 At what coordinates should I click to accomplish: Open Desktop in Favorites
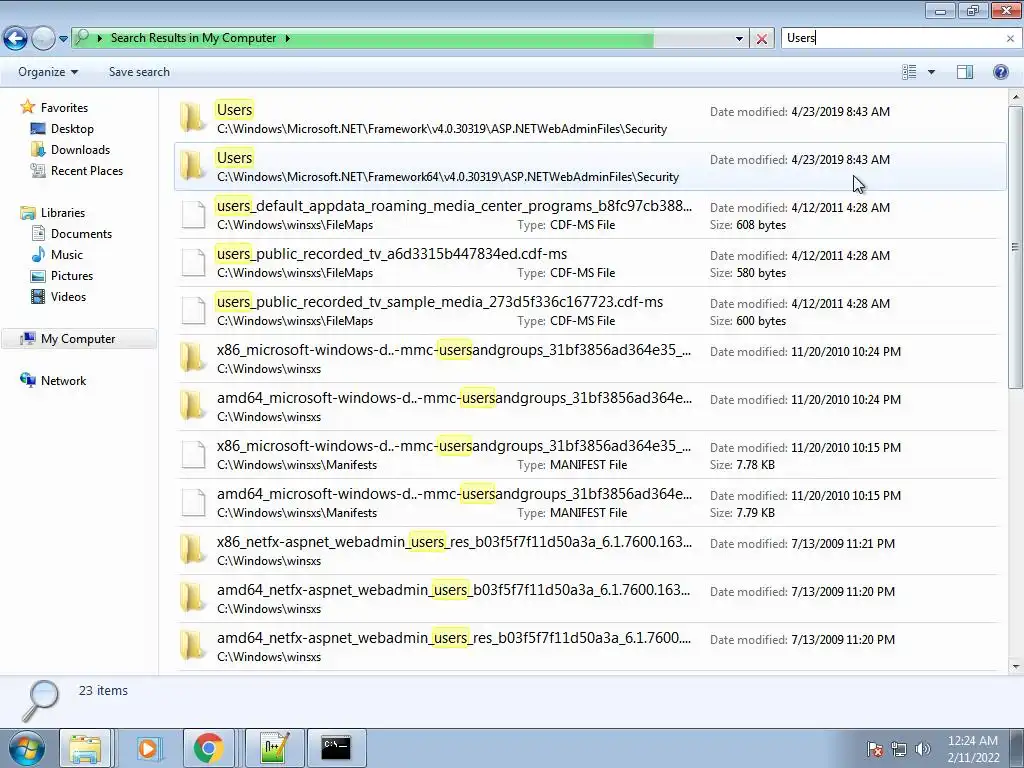(72, 129)
